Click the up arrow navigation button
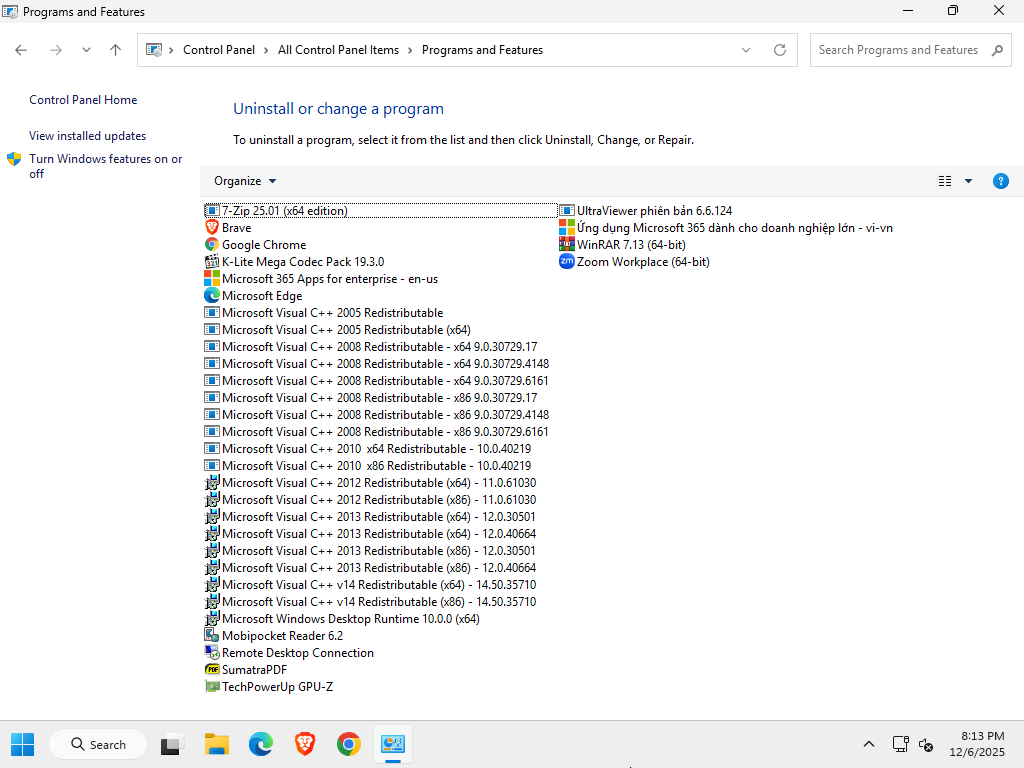 coord(115,50)
